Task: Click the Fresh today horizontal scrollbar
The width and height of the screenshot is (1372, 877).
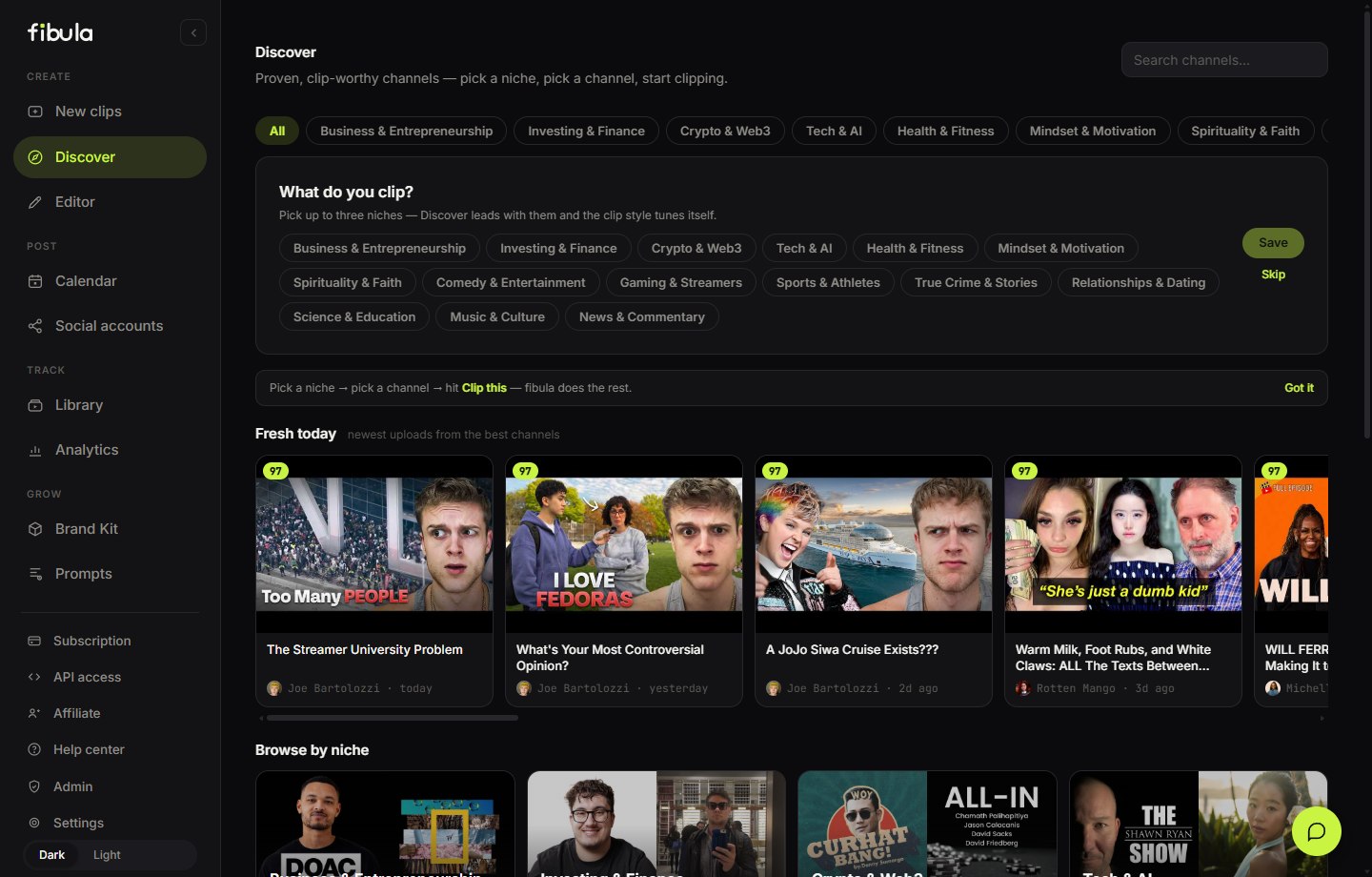Action: coord(393,718)
